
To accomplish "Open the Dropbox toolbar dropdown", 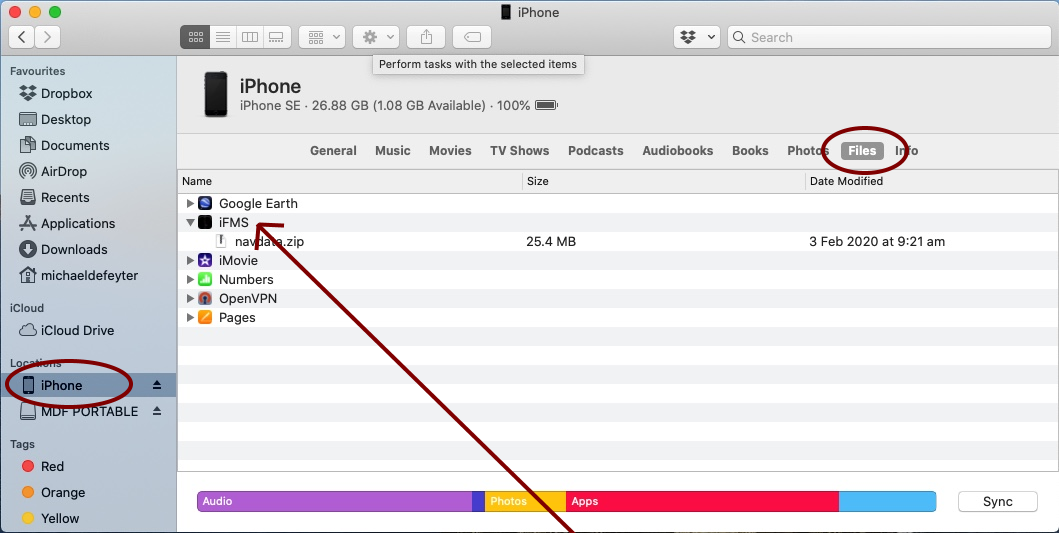I will tap(697, 37).
